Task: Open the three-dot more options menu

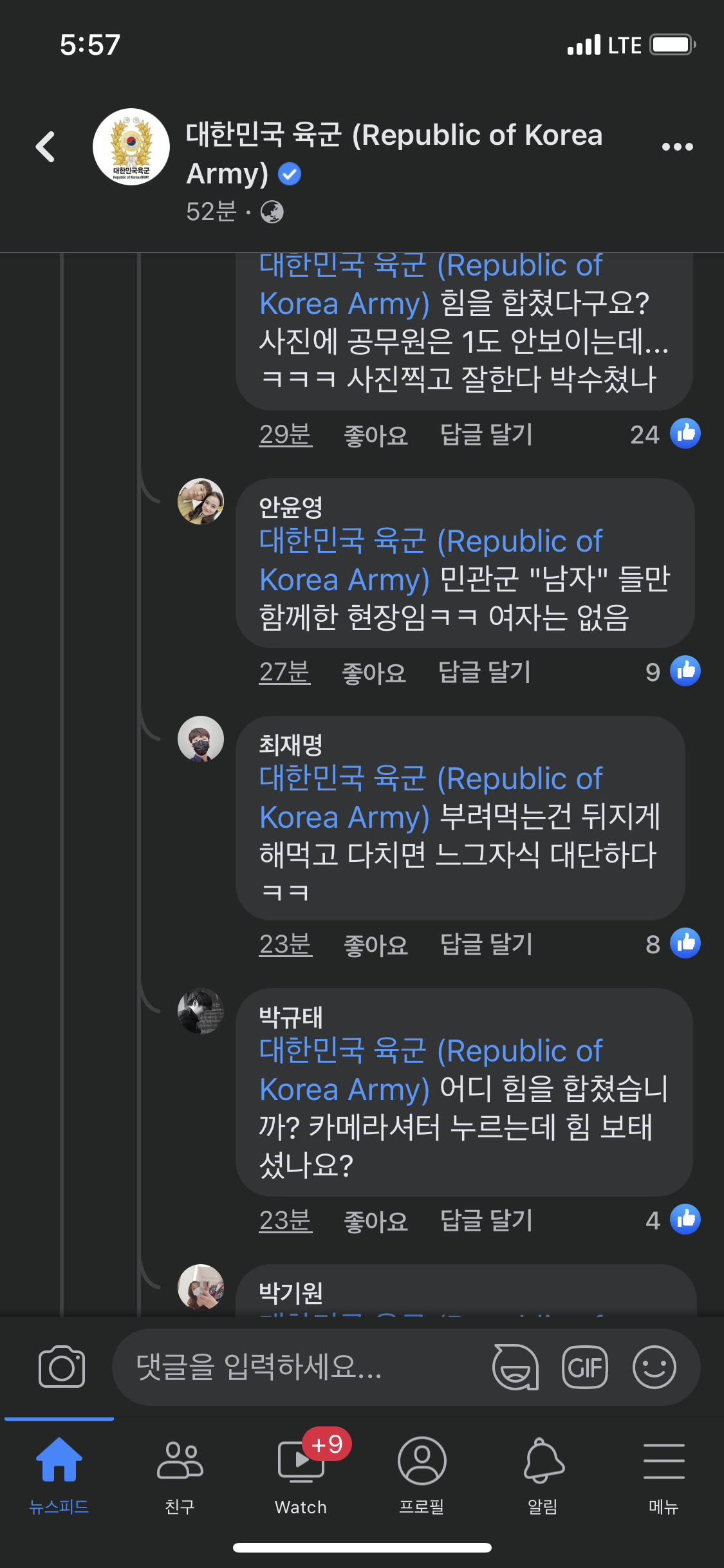Action: coord(677,147)
